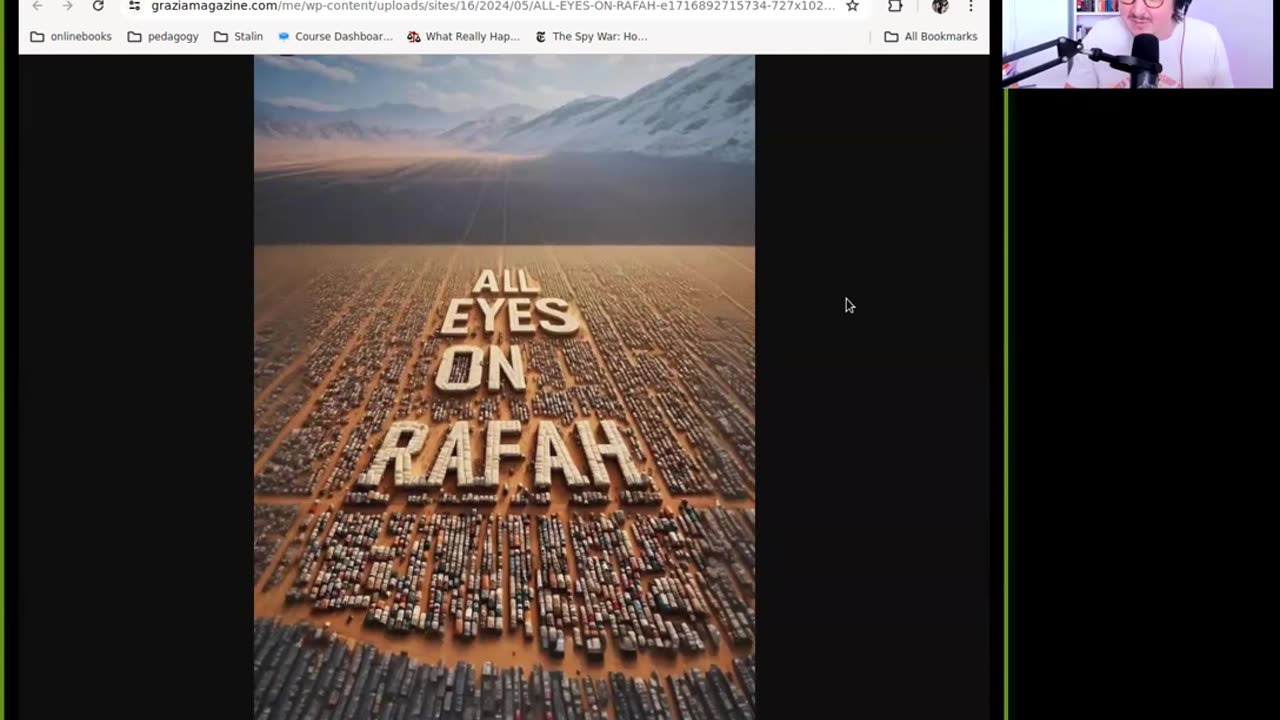Expand the All Bookmarks folder
Screen dimensions: 1280x720
pyautogui.click(x=931, y=36)
